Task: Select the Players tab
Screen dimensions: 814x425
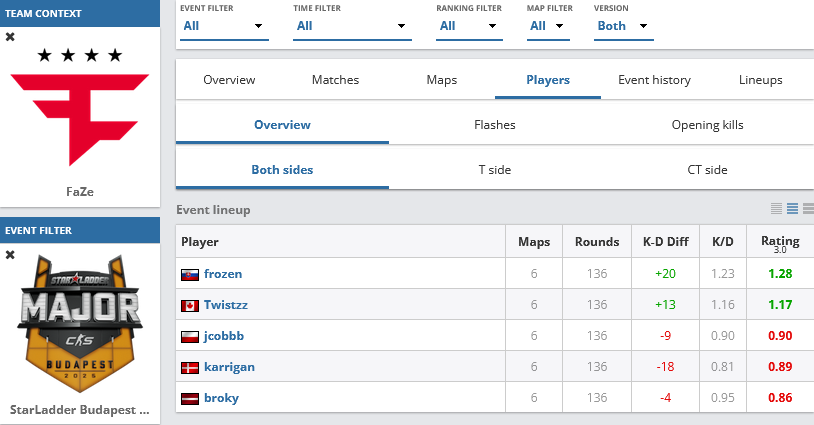Action: click(548, 80)
